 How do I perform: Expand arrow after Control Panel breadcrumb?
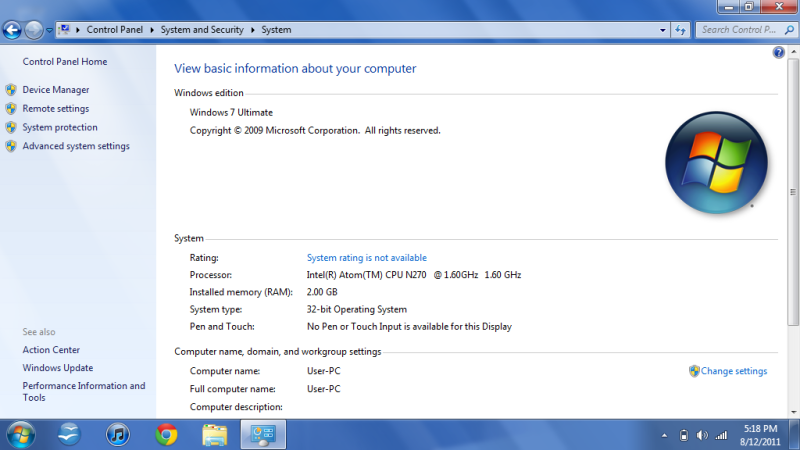coord(152,30)
